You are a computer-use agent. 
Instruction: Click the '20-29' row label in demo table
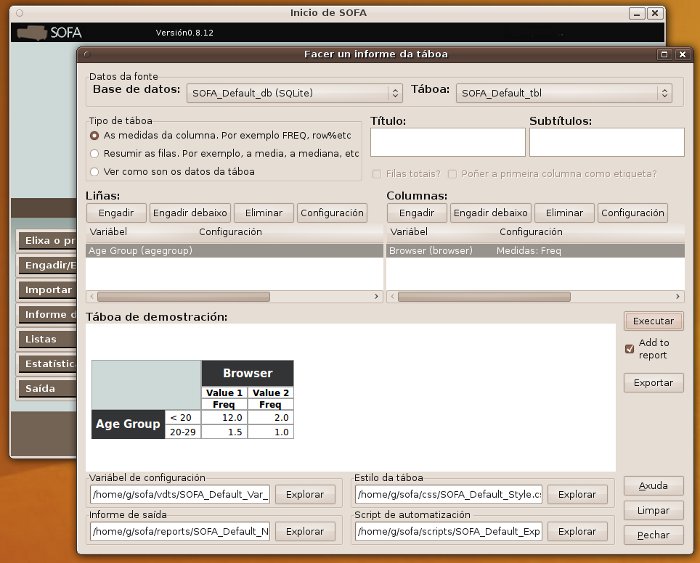pyautogui.click(x=183, y=432)
